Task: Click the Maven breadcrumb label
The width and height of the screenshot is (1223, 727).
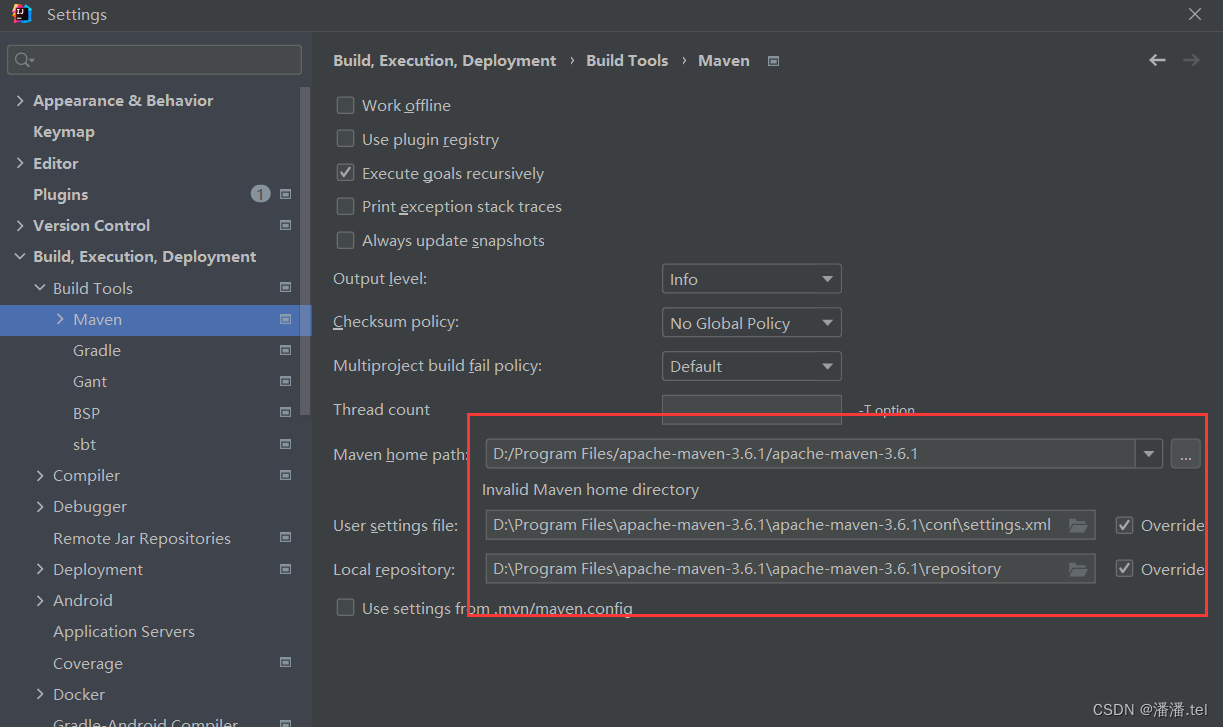Action: 724,61
